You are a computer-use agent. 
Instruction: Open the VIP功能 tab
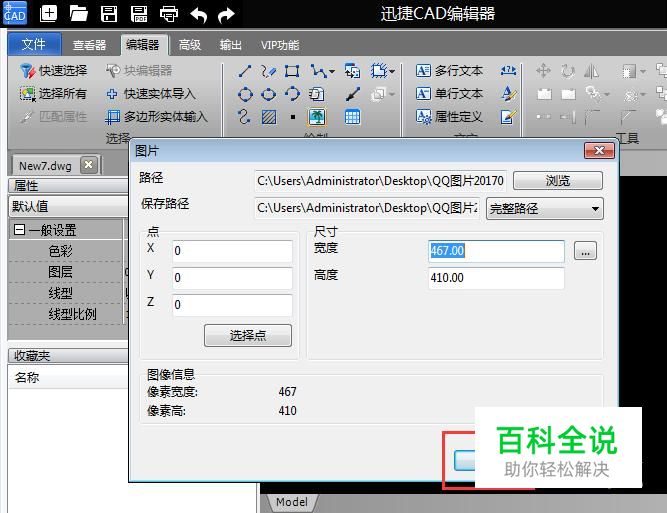280,45
